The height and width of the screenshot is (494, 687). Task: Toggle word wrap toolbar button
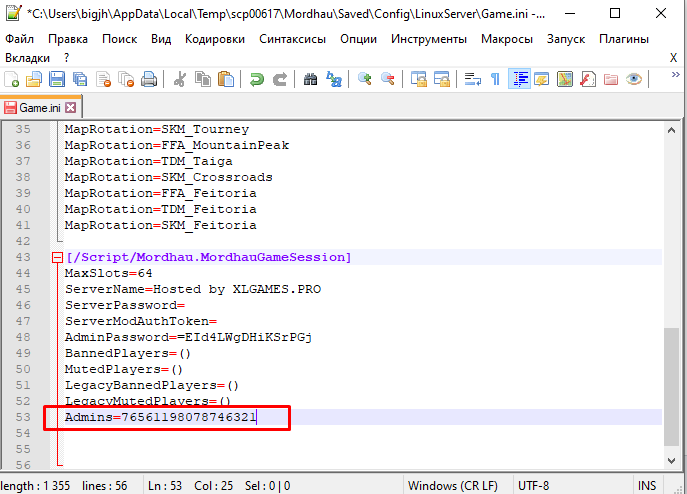coord(472,79)
